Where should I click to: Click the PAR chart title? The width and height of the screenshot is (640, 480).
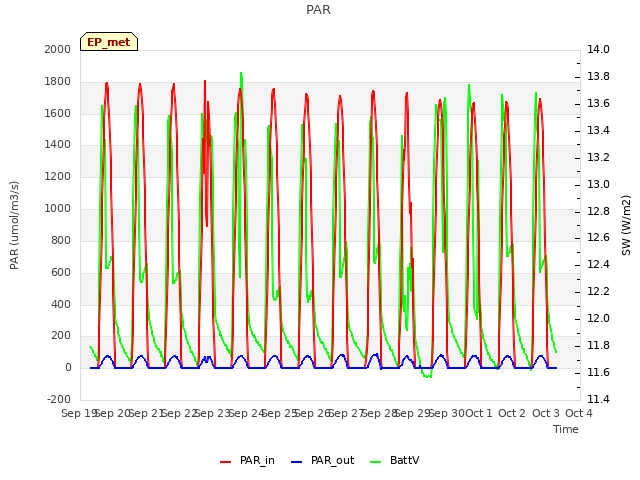(x=318, y=10)
